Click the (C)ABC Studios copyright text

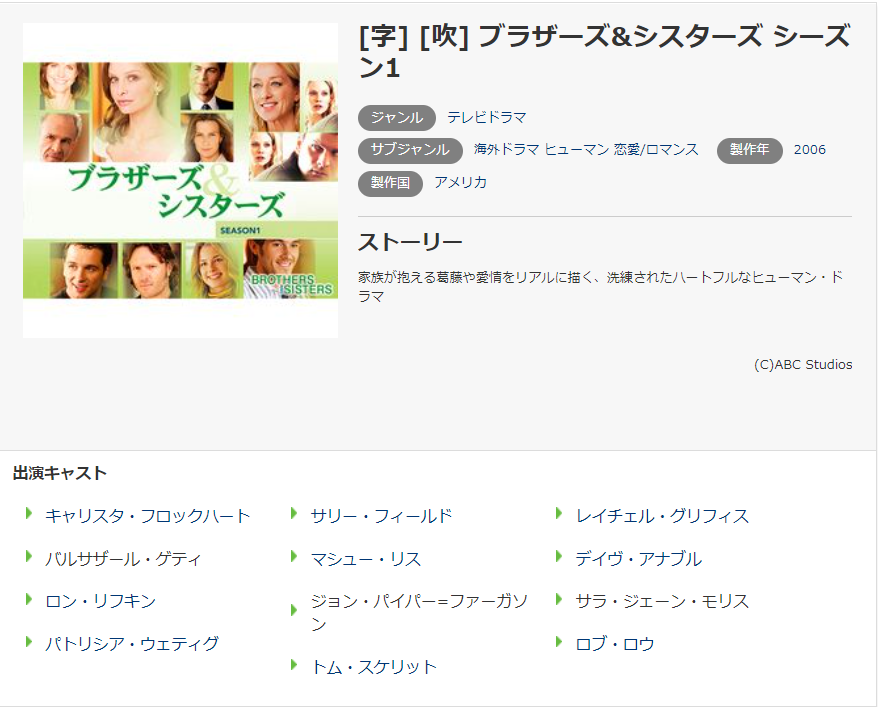tap(803, 364)
